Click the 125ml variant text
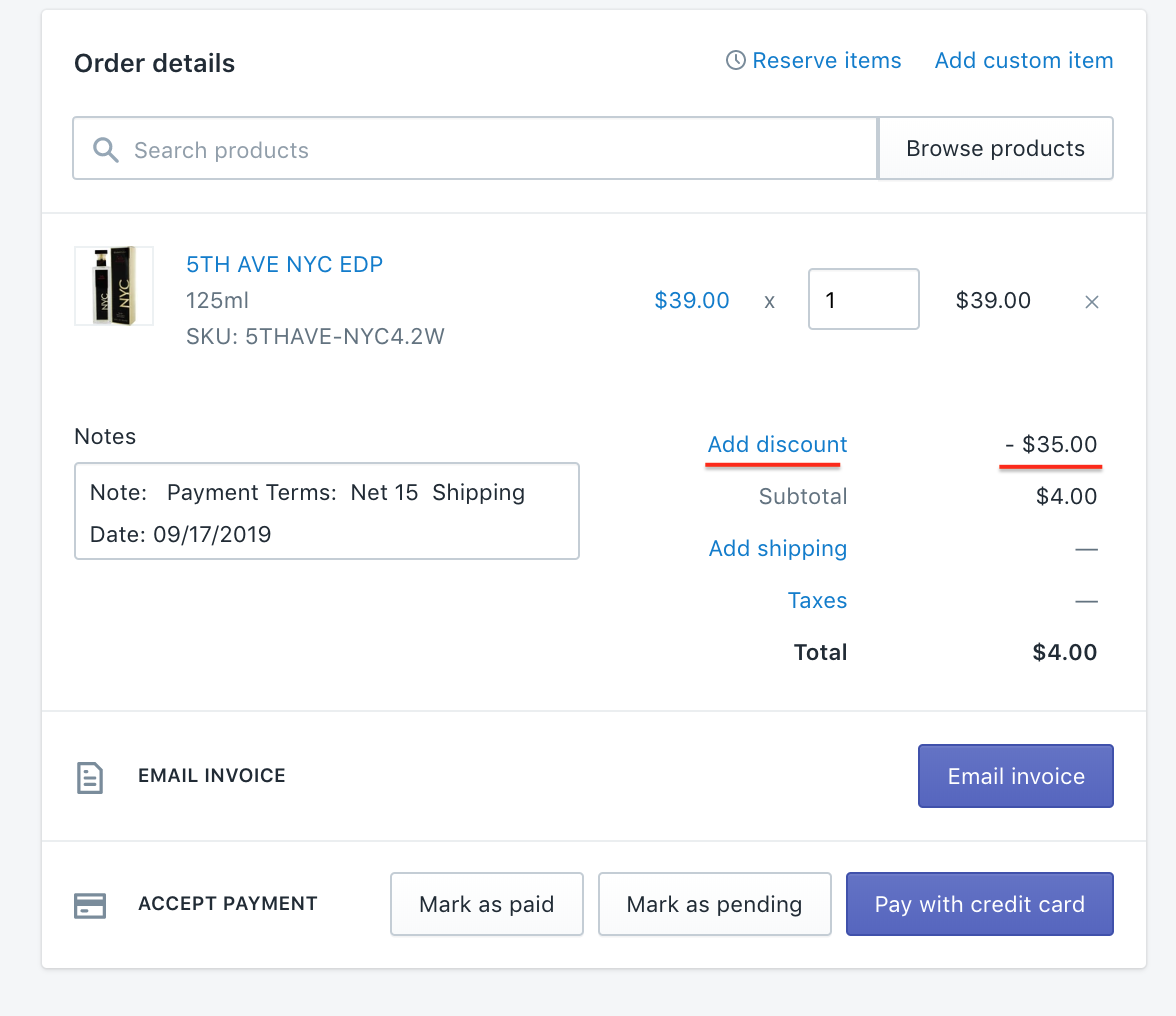The height and width of the screenshot is (1016, 1176). pyautogui.click(x=217, y=300)
